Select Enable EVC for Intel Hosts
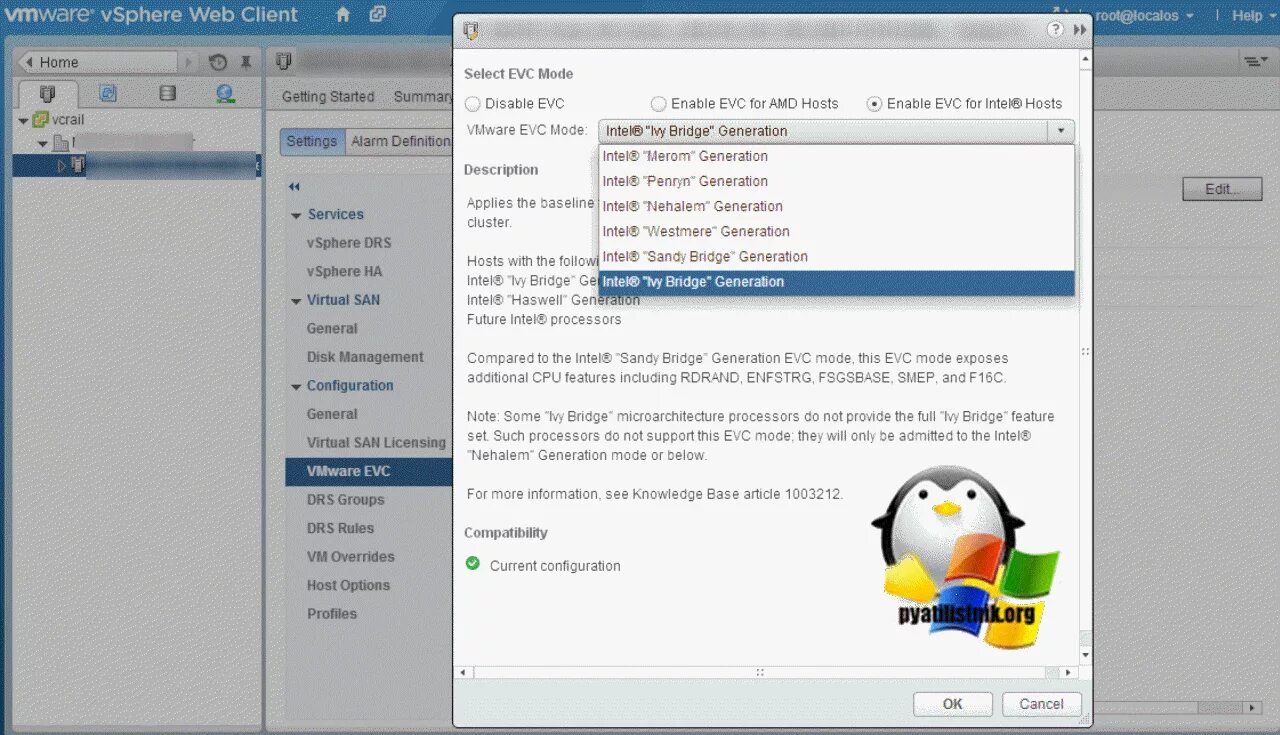 [874, 104]
